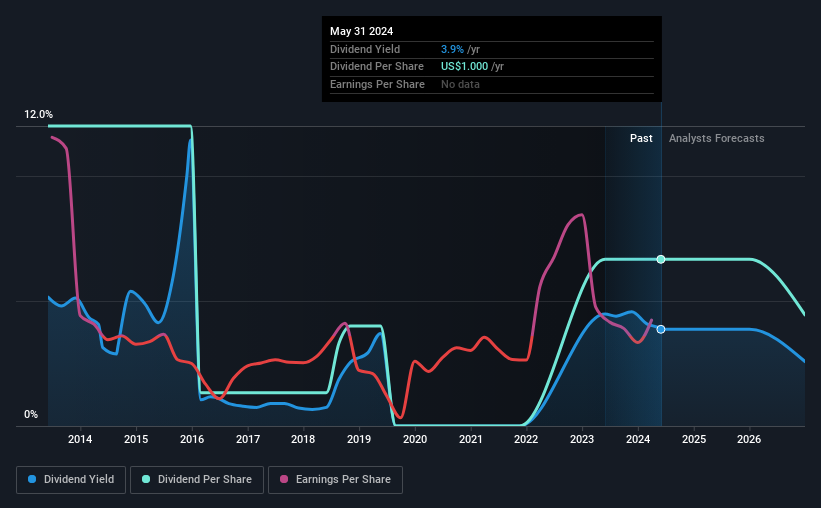
Task: Toggle the Earnings Per Share legend button
Action: (335, 479)
